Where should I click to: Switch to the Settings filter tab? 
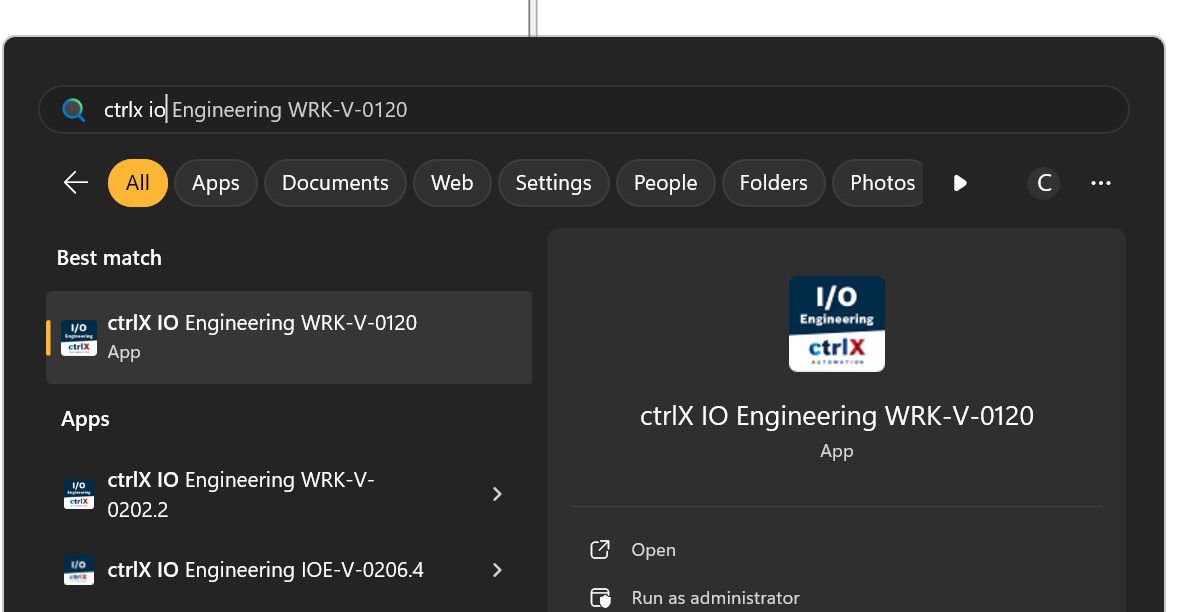click(x=553, y=183)
